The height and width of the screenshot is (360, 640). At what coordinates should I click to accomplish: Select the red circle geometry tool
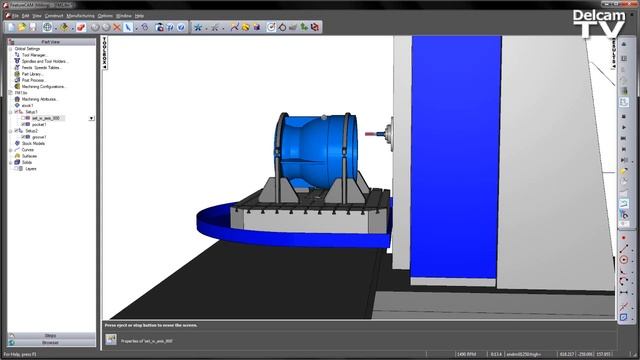pyautogui.click(x=624, y=260)
